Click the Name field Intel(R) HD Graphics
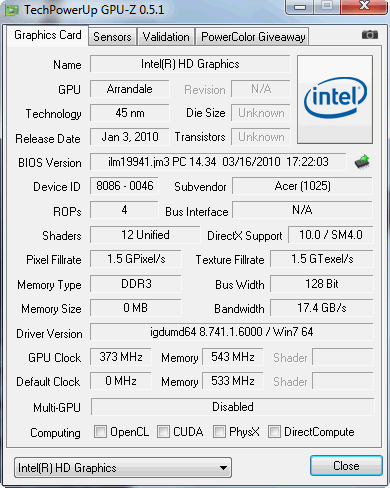The height and width of the screenshot is (488, 390). [x=190, y=64]
